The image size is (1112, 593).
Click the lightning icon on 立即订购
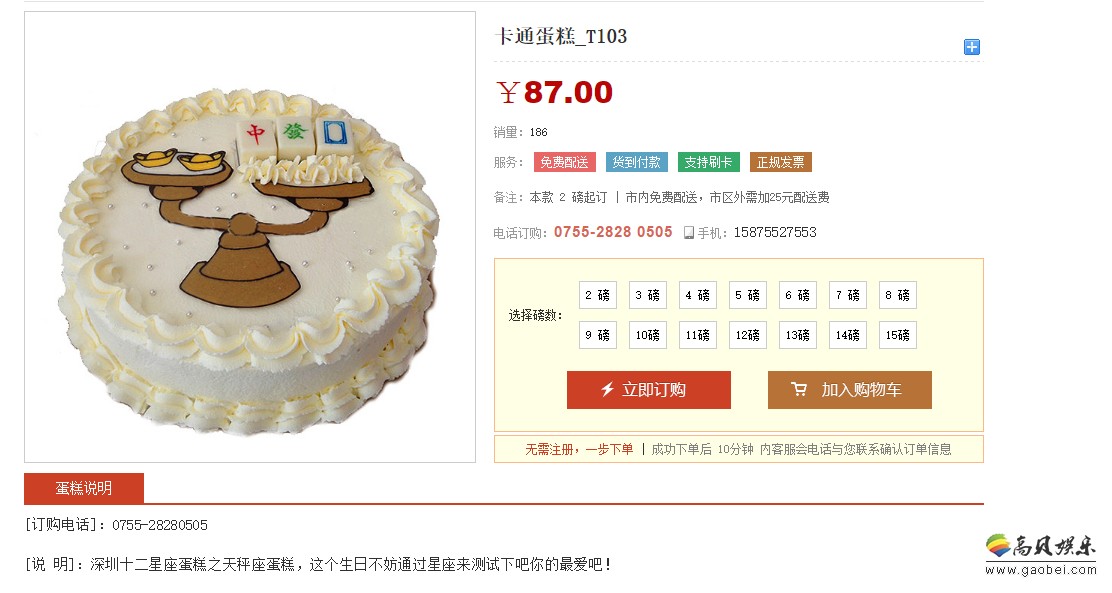point(607,389)
